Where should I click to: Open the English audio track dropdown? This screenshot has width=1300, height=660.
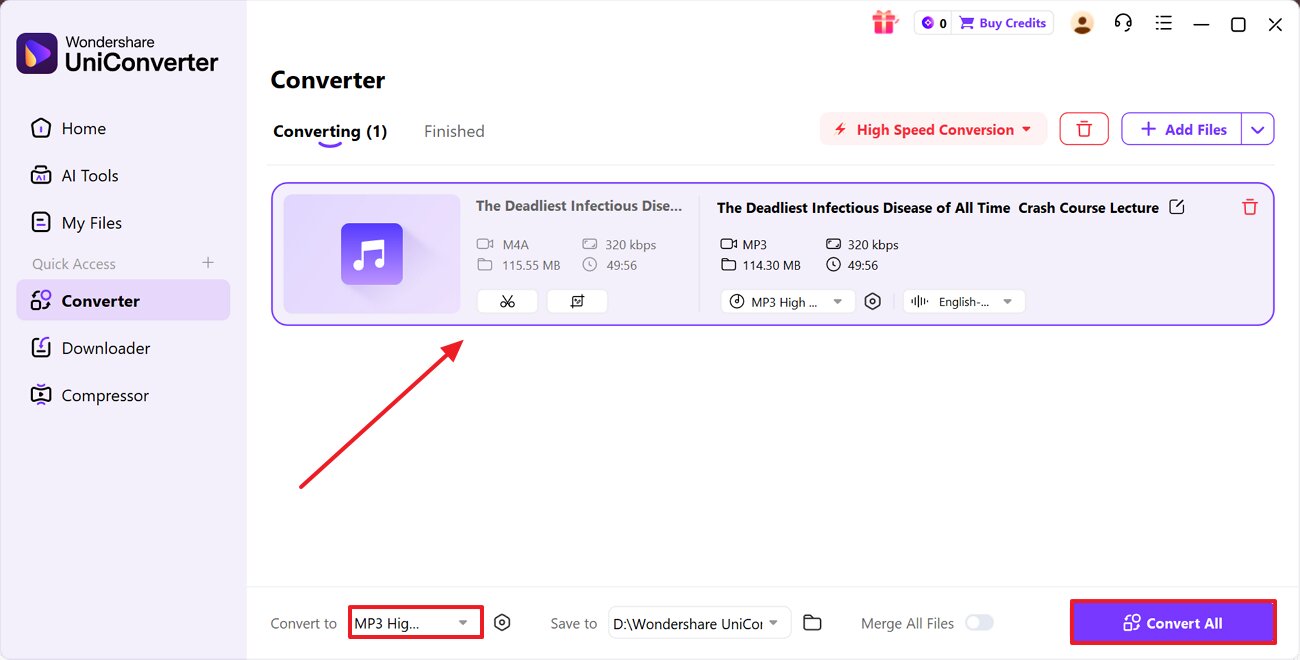(964, 301)
